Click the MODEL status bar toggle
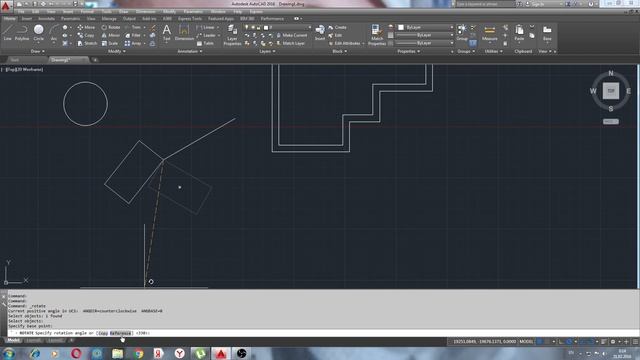Screen dimensions: 640x360 tap(526, 342)
